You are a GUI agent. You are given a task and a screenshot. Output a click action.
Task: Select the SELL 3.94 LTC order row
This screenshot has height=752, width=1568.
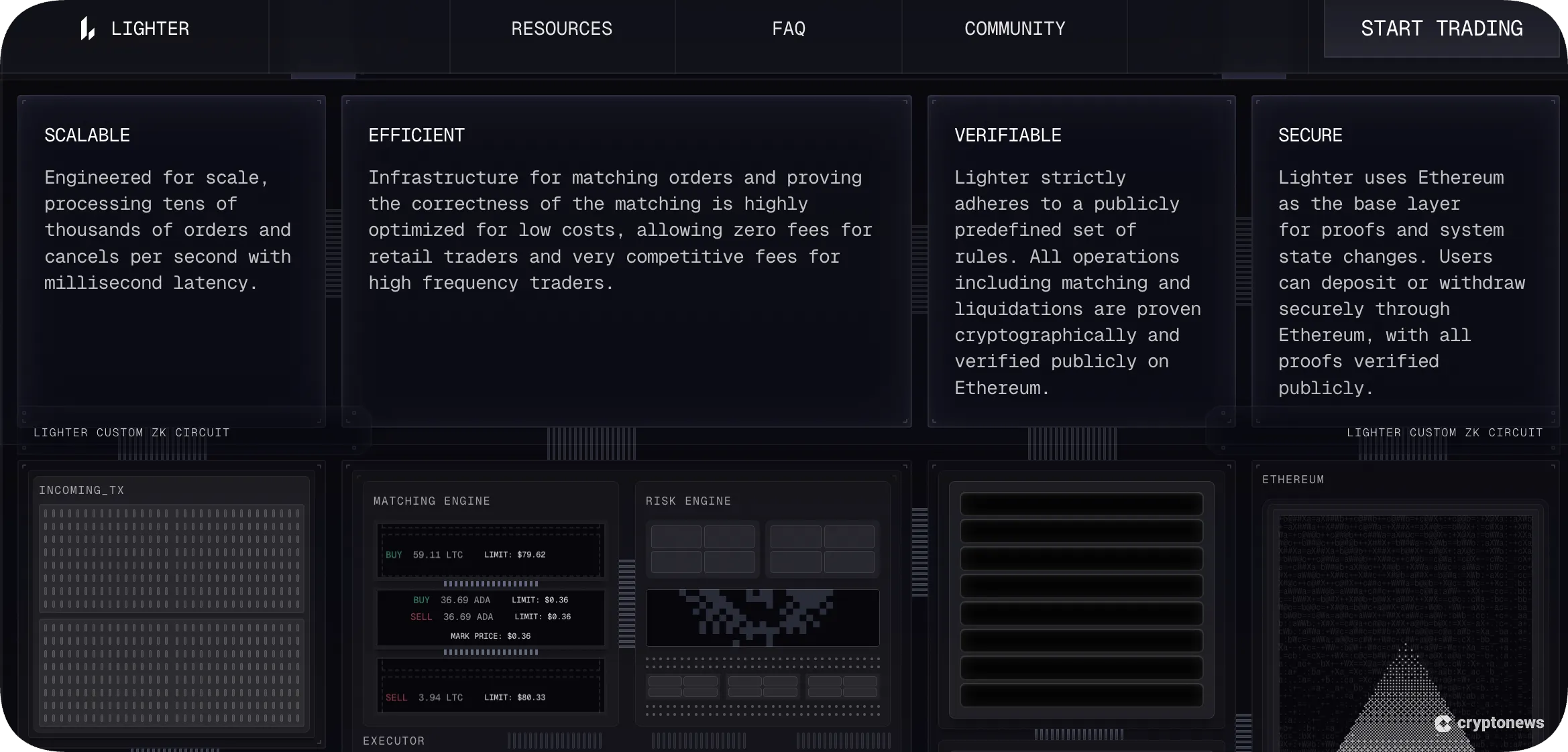pos(490,697)
